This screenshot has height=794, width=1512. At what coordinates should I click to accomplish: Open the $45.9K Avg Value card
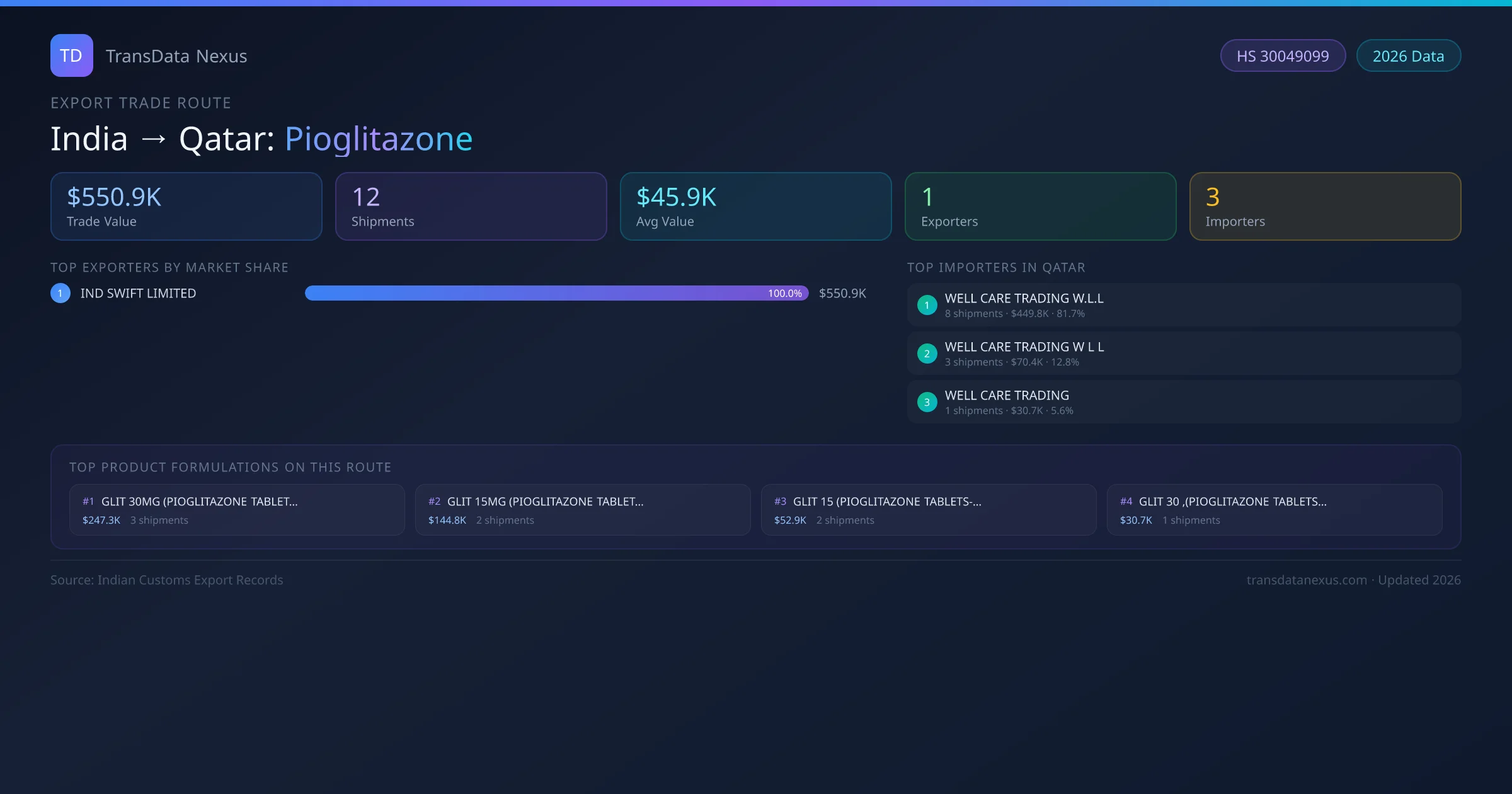point(755,207)
